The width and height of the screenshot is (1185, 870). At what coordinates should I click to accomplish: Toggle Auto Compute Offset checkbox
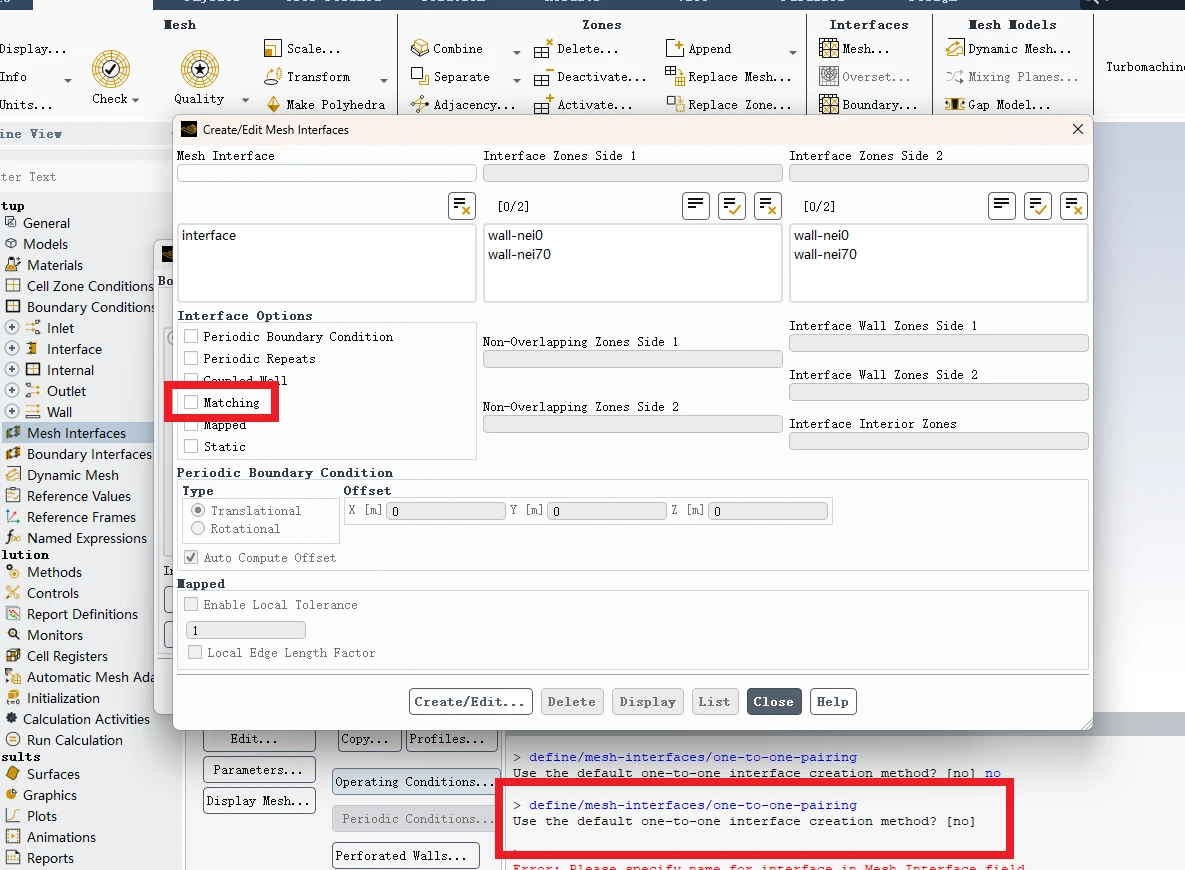click(x=191, y=557)
